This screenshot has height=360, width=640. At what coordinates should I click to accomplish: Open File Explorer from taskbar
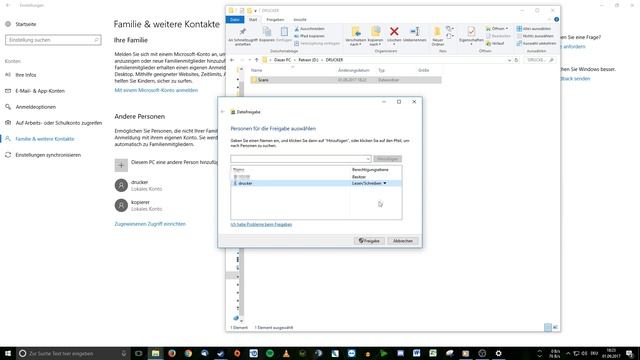(155, 353)
